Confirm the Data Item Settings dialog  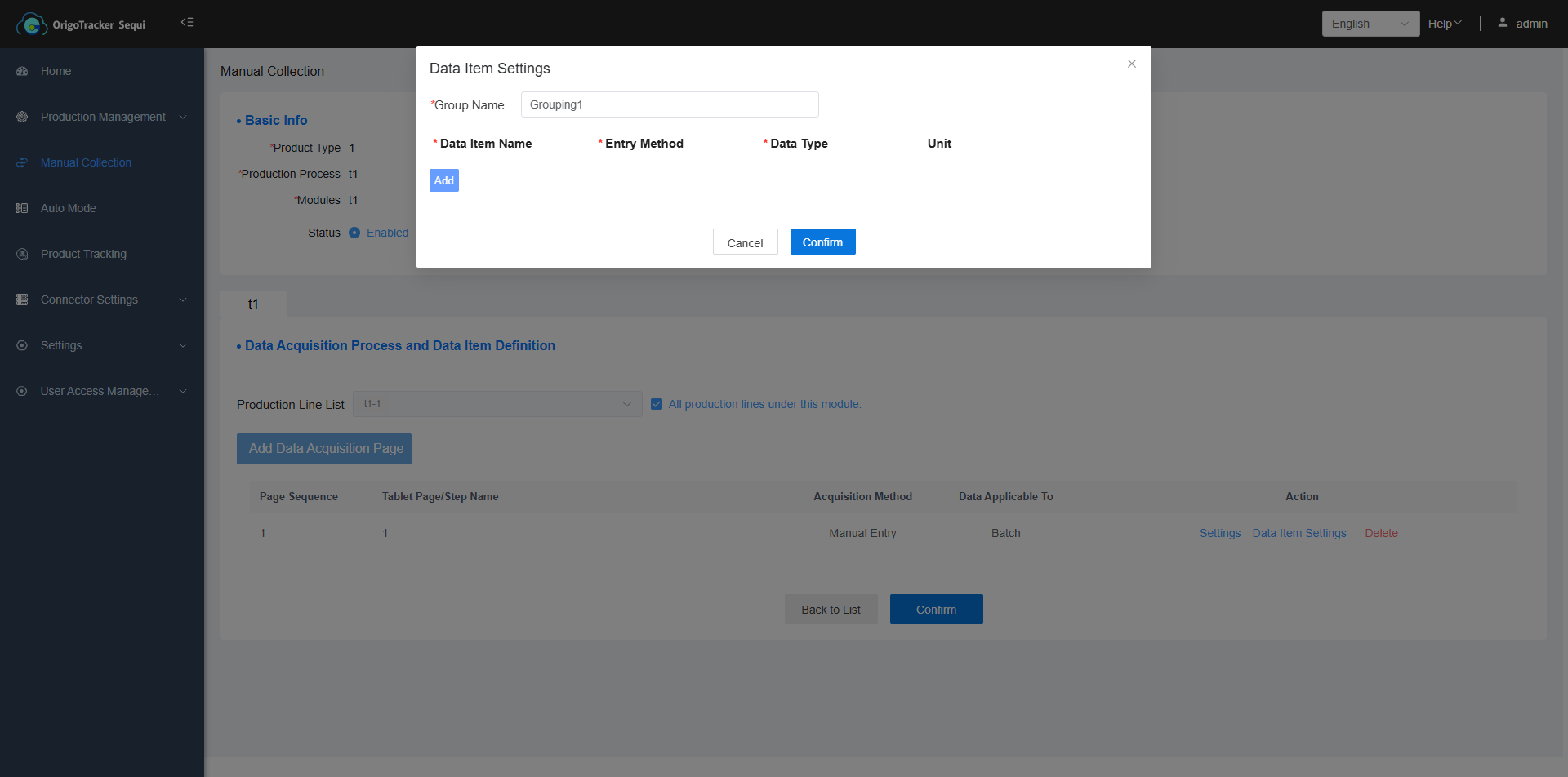[x=822, y=242]
